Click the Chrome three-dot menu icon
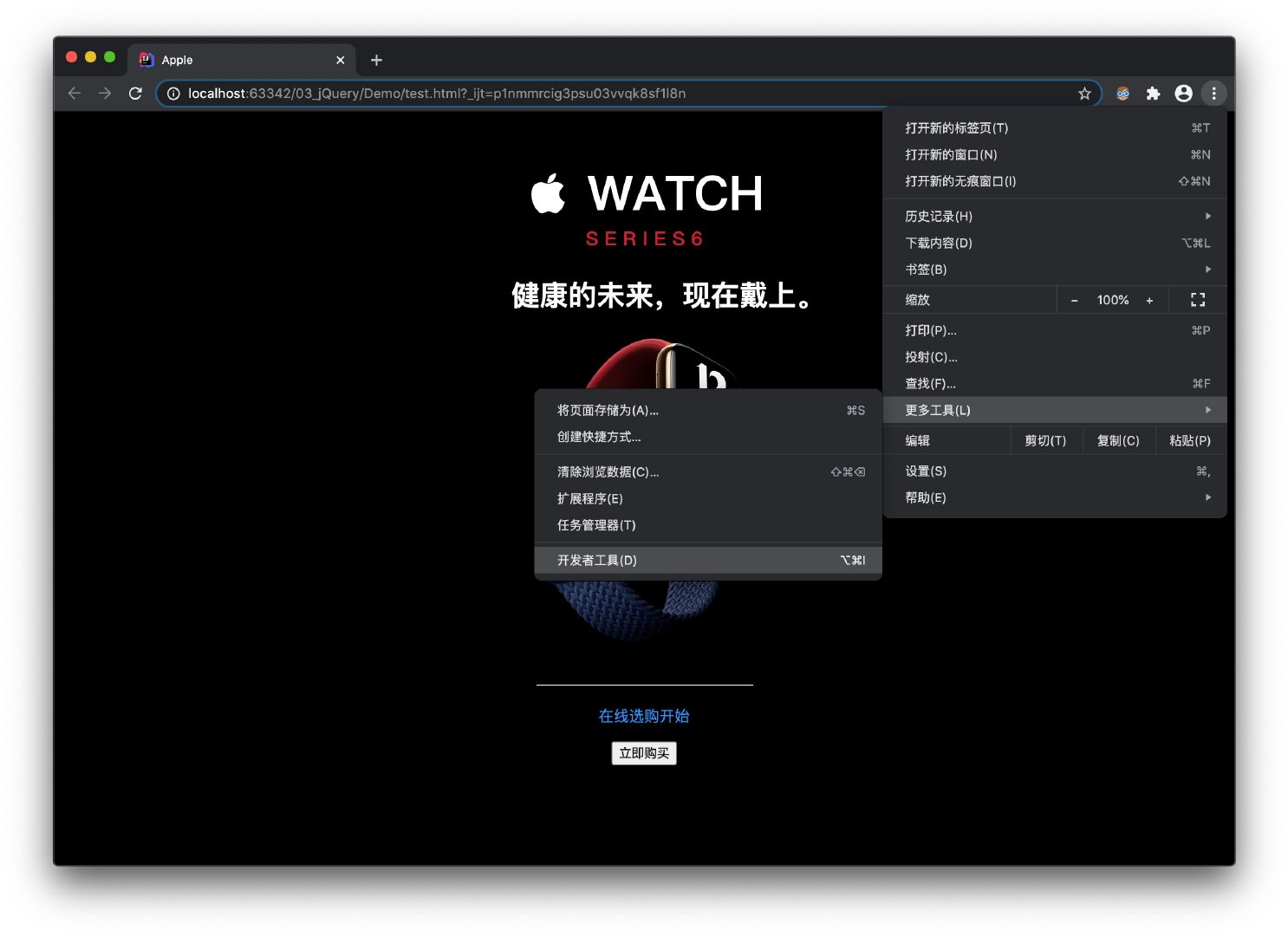The width and height of the screenshot is (1288, 936). pos(1213,94)
